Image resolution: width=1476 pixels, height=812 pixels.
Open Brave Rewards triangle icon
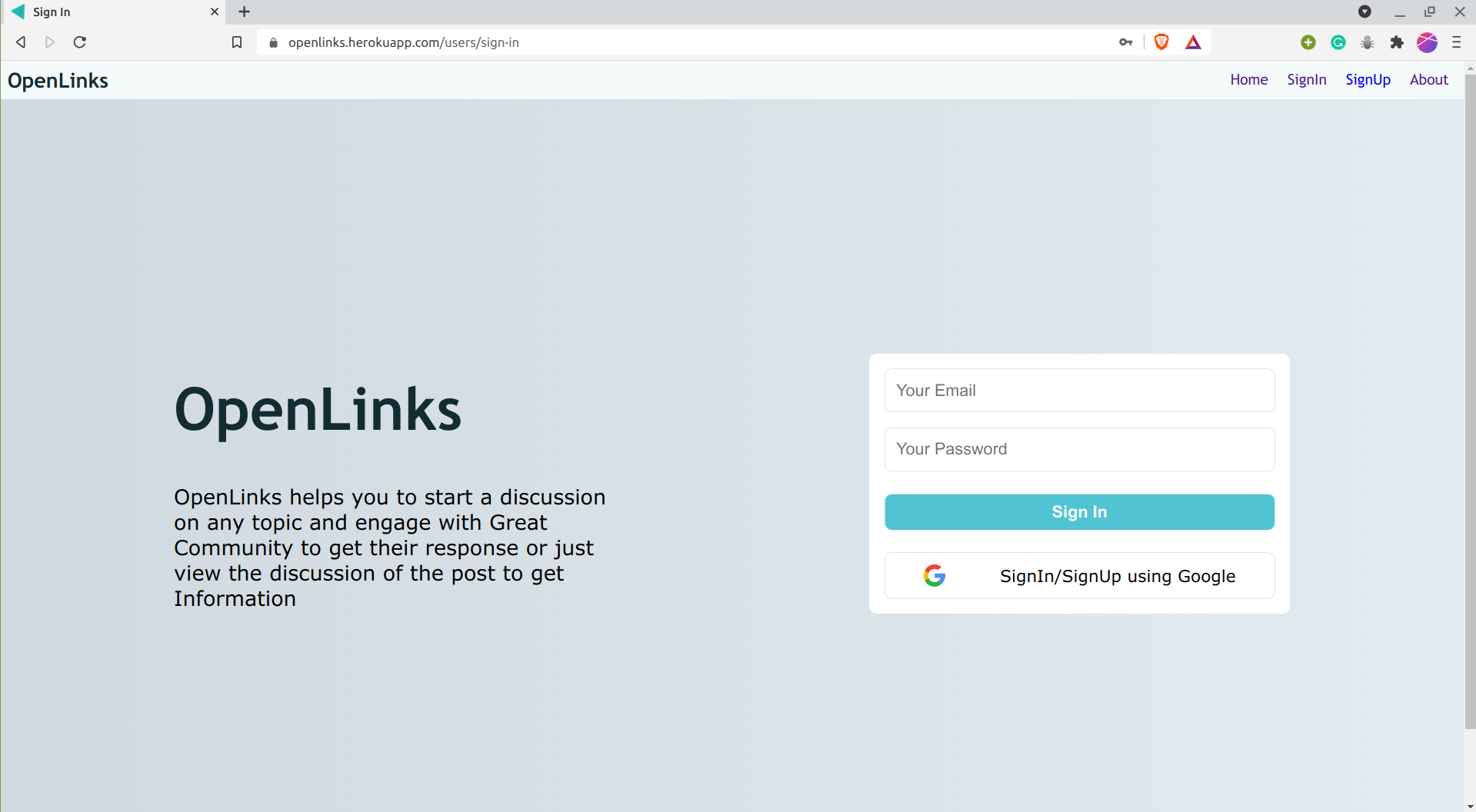(1193, 42)
